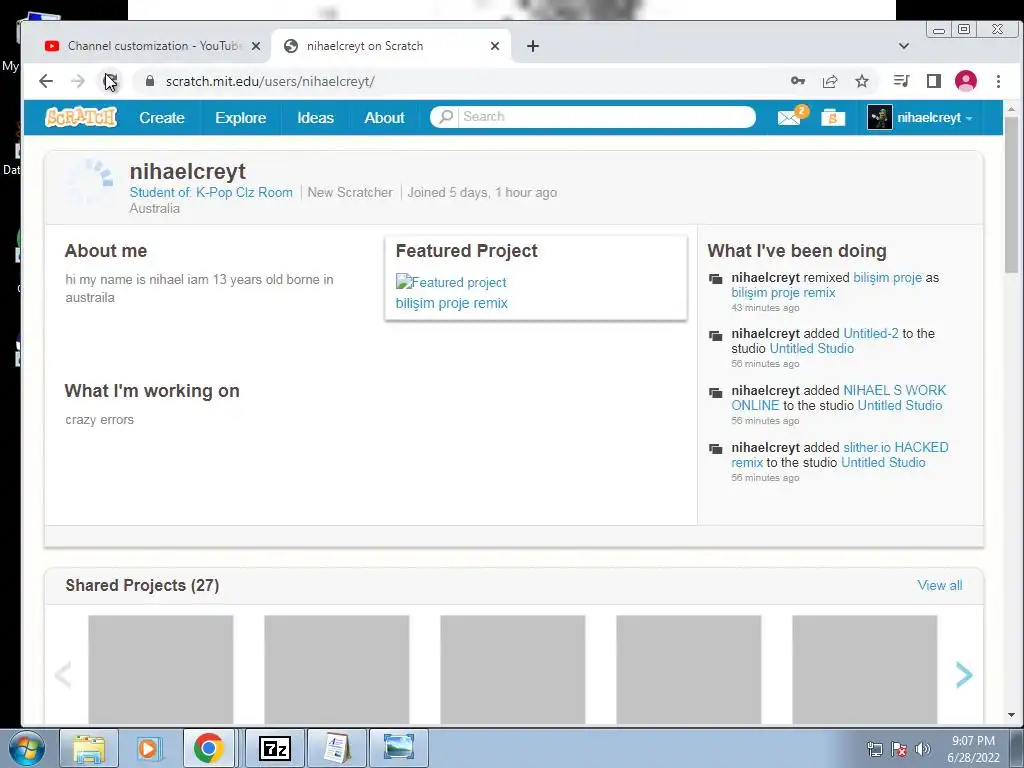The image size is (1024, 768).
Task: Click the volume speaker tray icon
Action: pyautogui.click(x=923, y=749)
